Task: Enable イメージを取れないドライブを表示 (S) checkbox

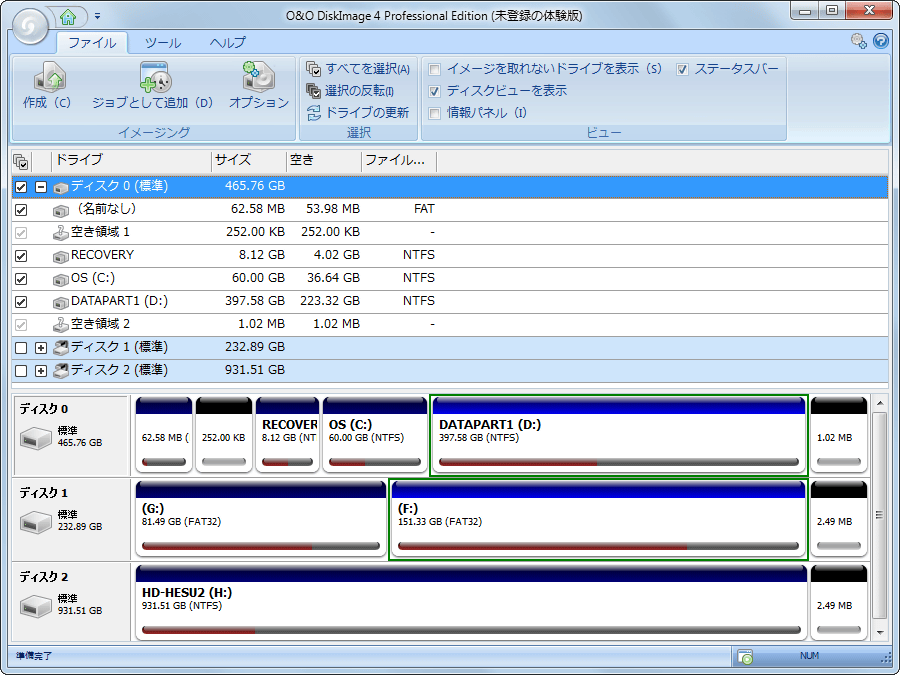Action: pyautogui.click(x=435, y=69)
